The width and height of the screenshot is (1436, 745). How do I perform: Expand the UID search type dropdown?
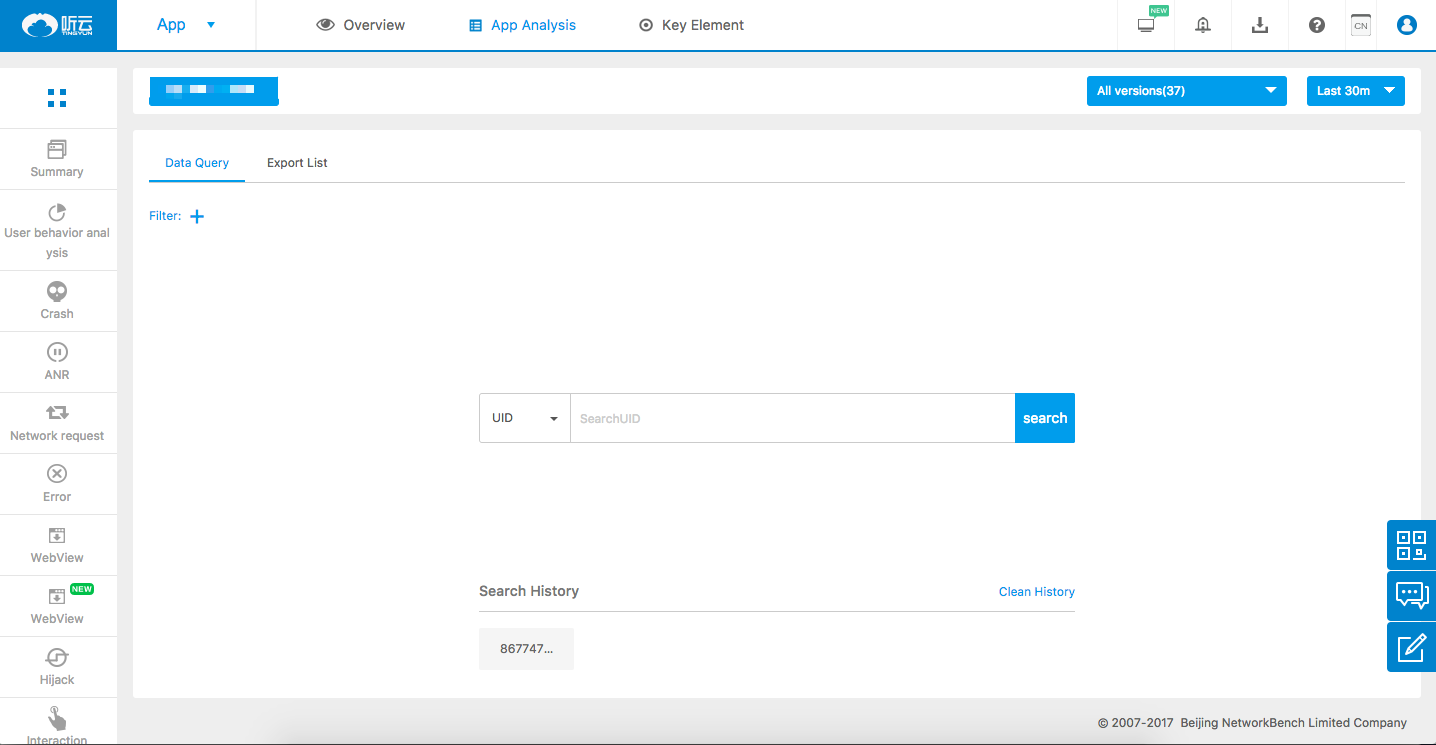coord(524,418)
